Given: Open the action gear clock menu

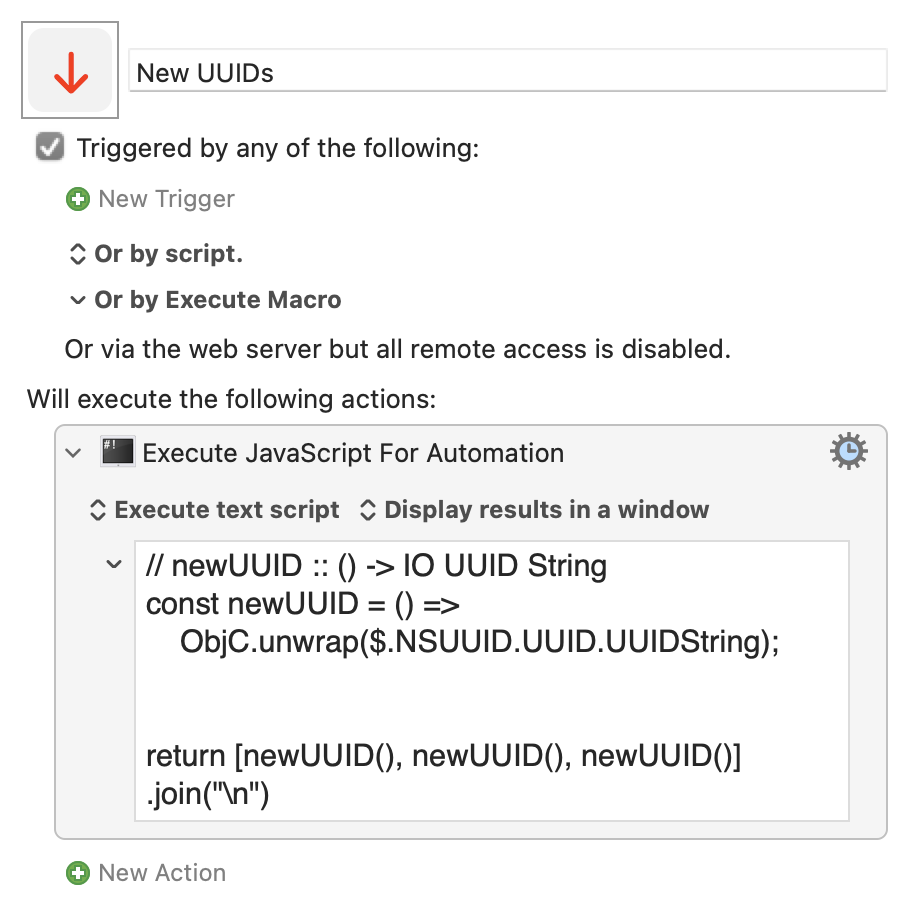Looking at the screenshot, I should pos(848,452).
